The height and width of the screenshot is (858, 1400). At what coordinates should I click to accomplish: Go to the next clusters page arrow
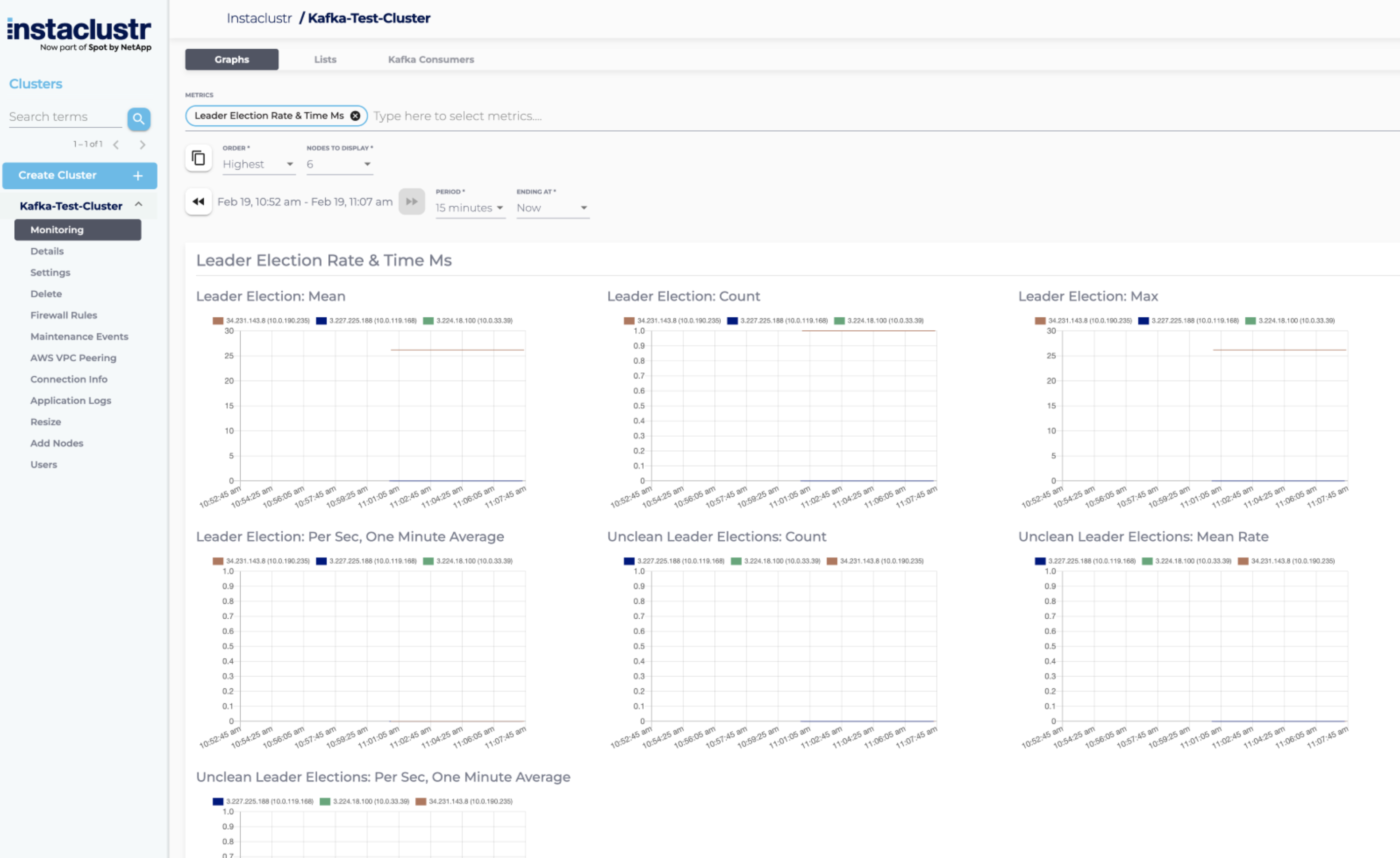pos(143,145)
